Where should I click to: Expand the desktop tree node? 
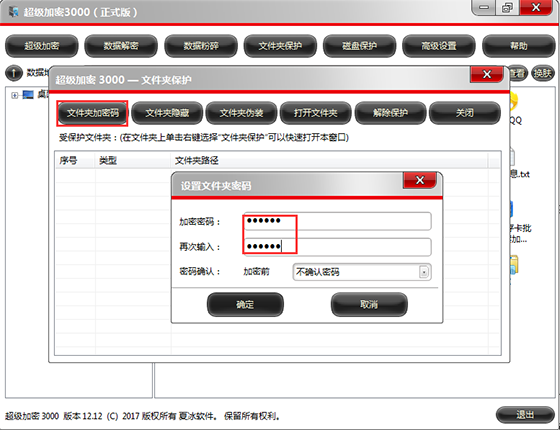click(14, 95)
